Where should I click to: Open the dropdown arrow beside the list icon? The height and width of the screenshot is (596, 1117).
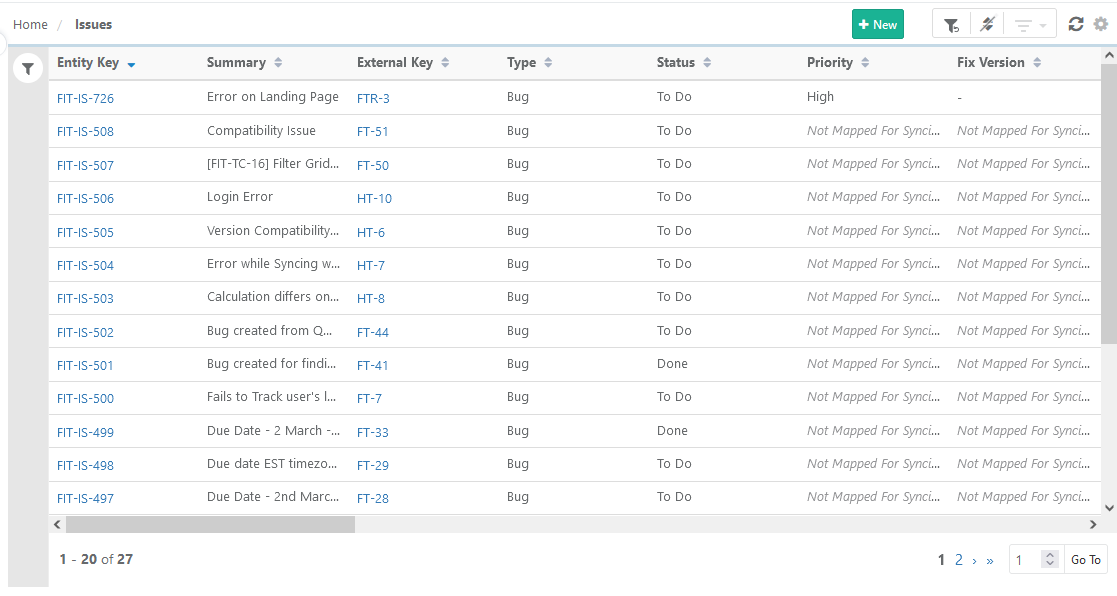(1043, 23)
